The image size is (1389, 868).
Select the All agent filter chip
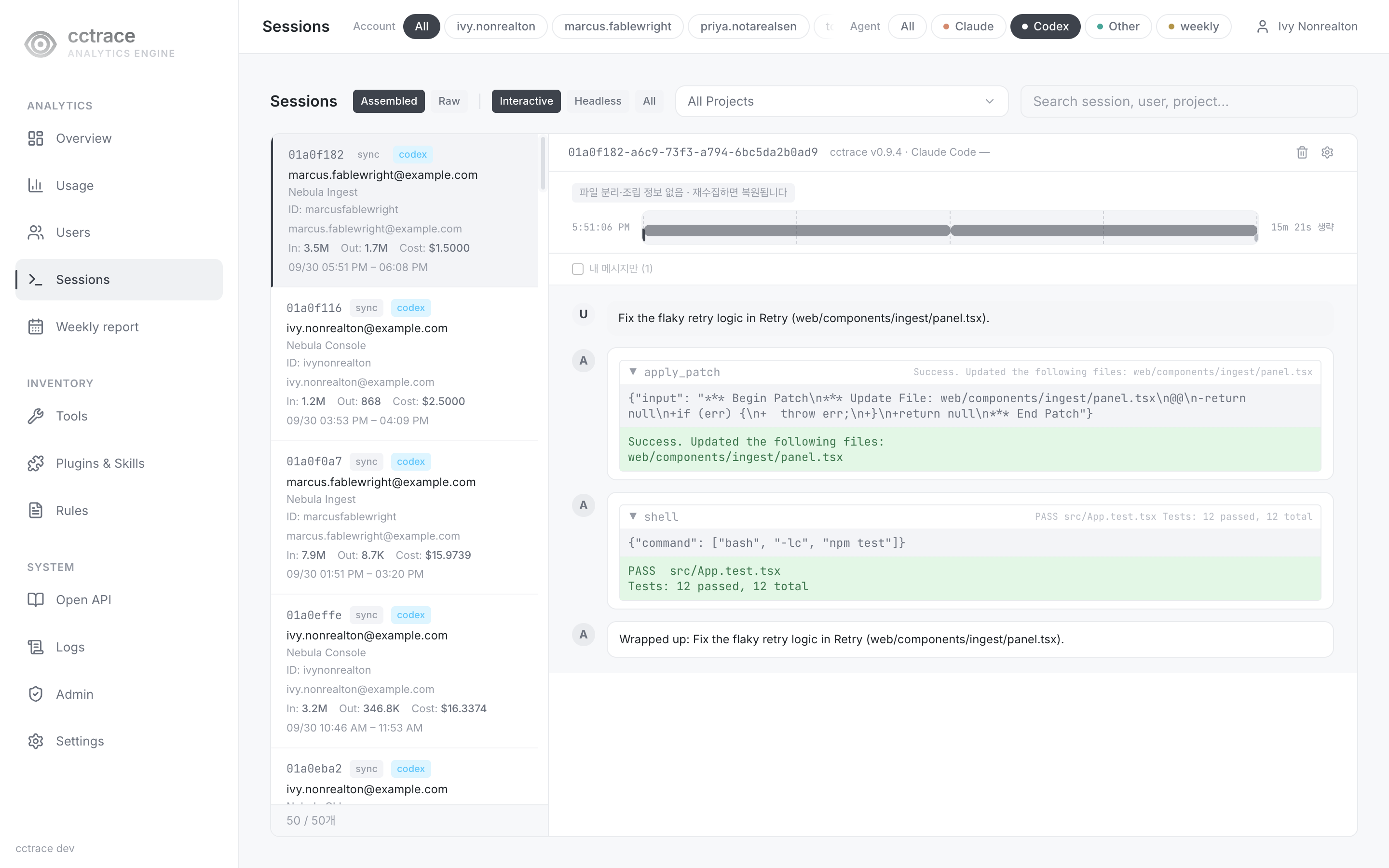click(x=907, y=27)
